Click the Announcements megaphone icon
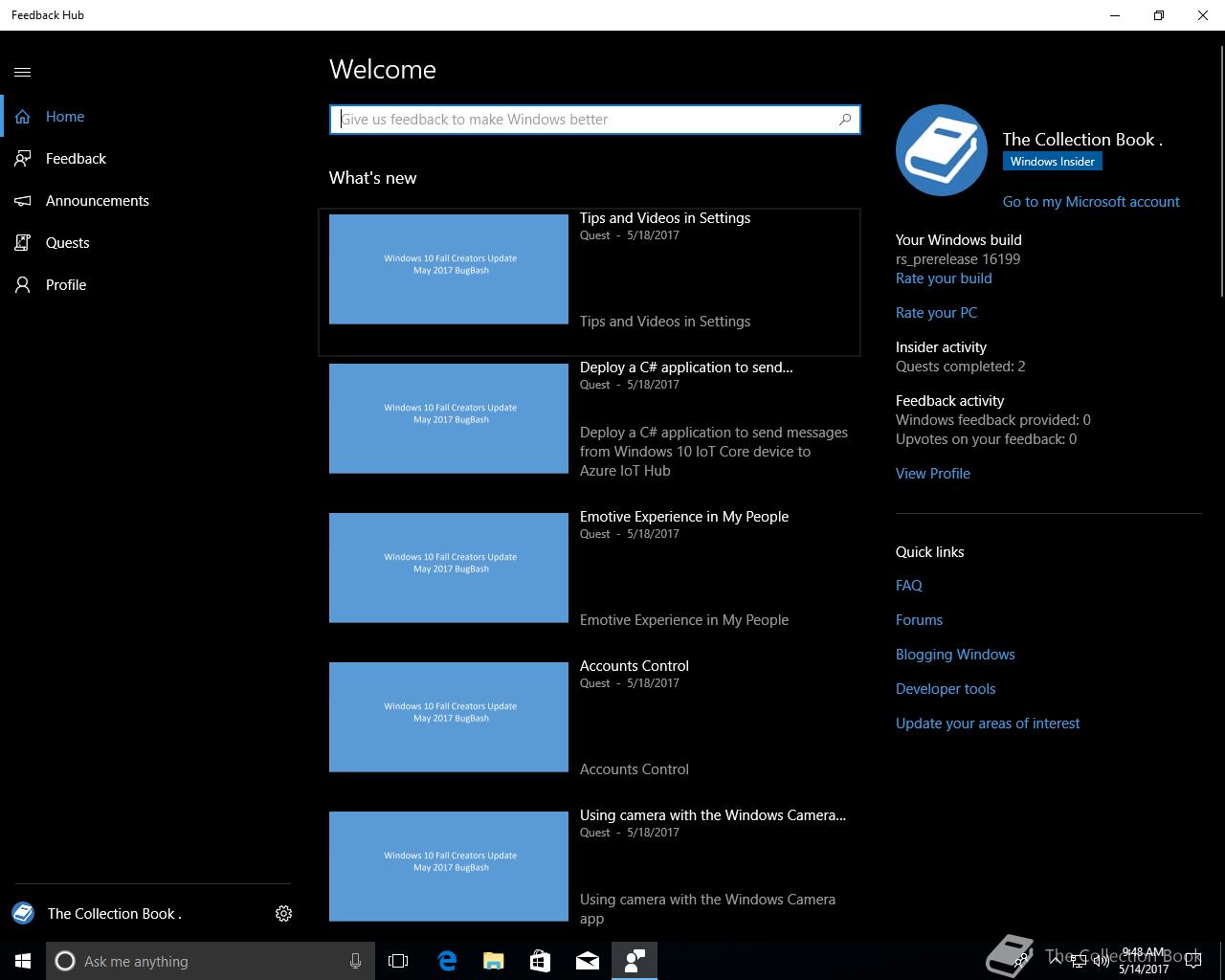The height and width of the screenshot is (980, 1225). pyautogui.click(x=23, y=201)
